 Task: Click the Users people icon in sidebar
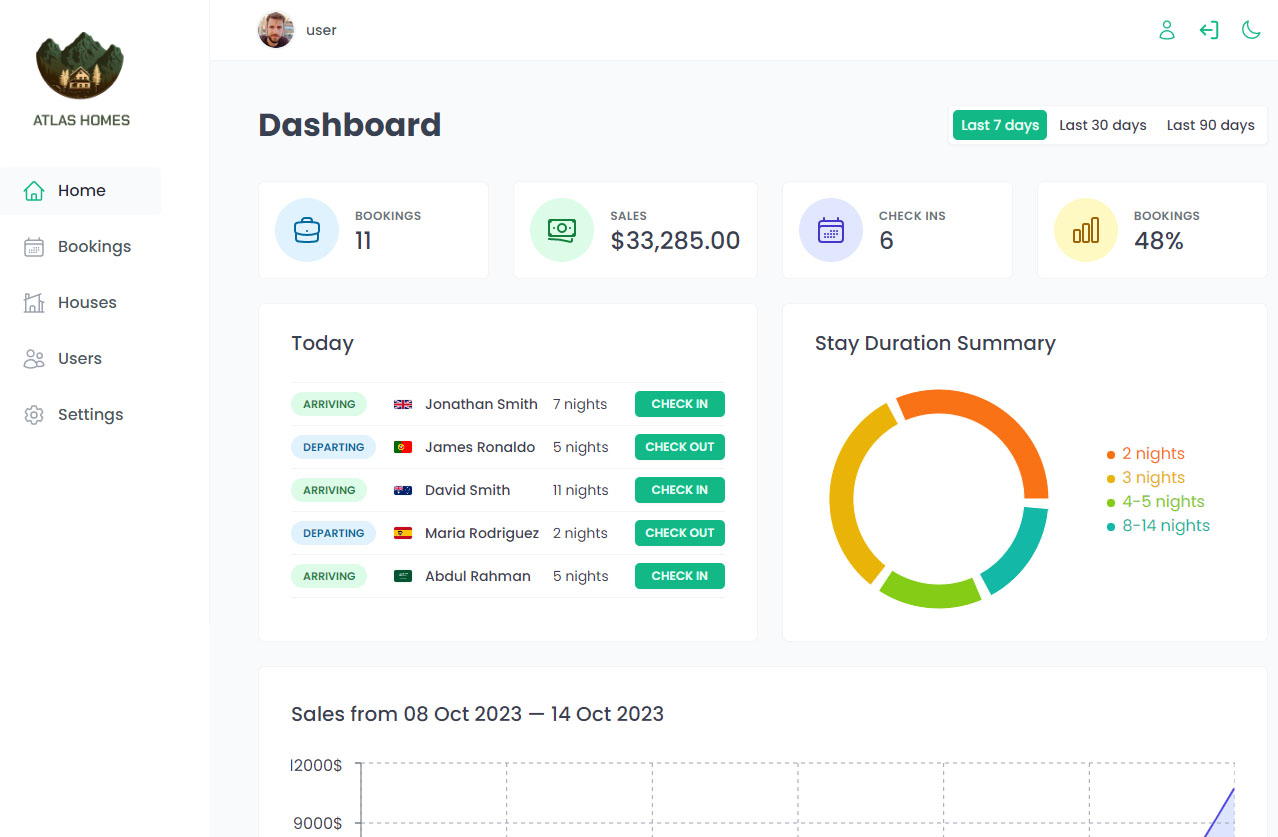[x=34, y=359]
